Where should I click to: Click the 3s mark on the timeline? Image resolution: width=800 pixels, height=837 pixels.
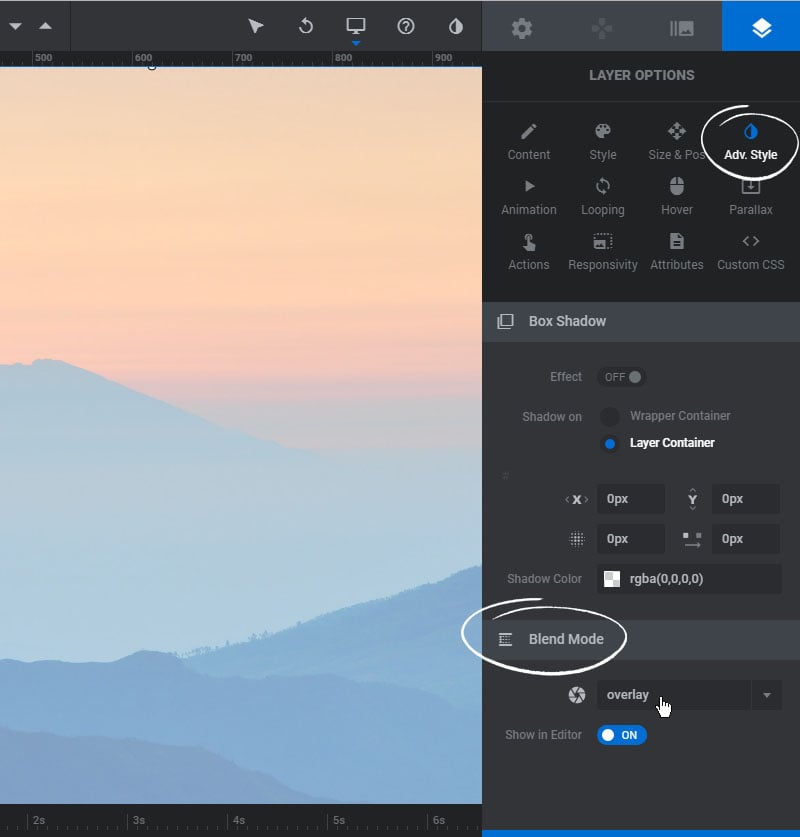tap(139, 820)
